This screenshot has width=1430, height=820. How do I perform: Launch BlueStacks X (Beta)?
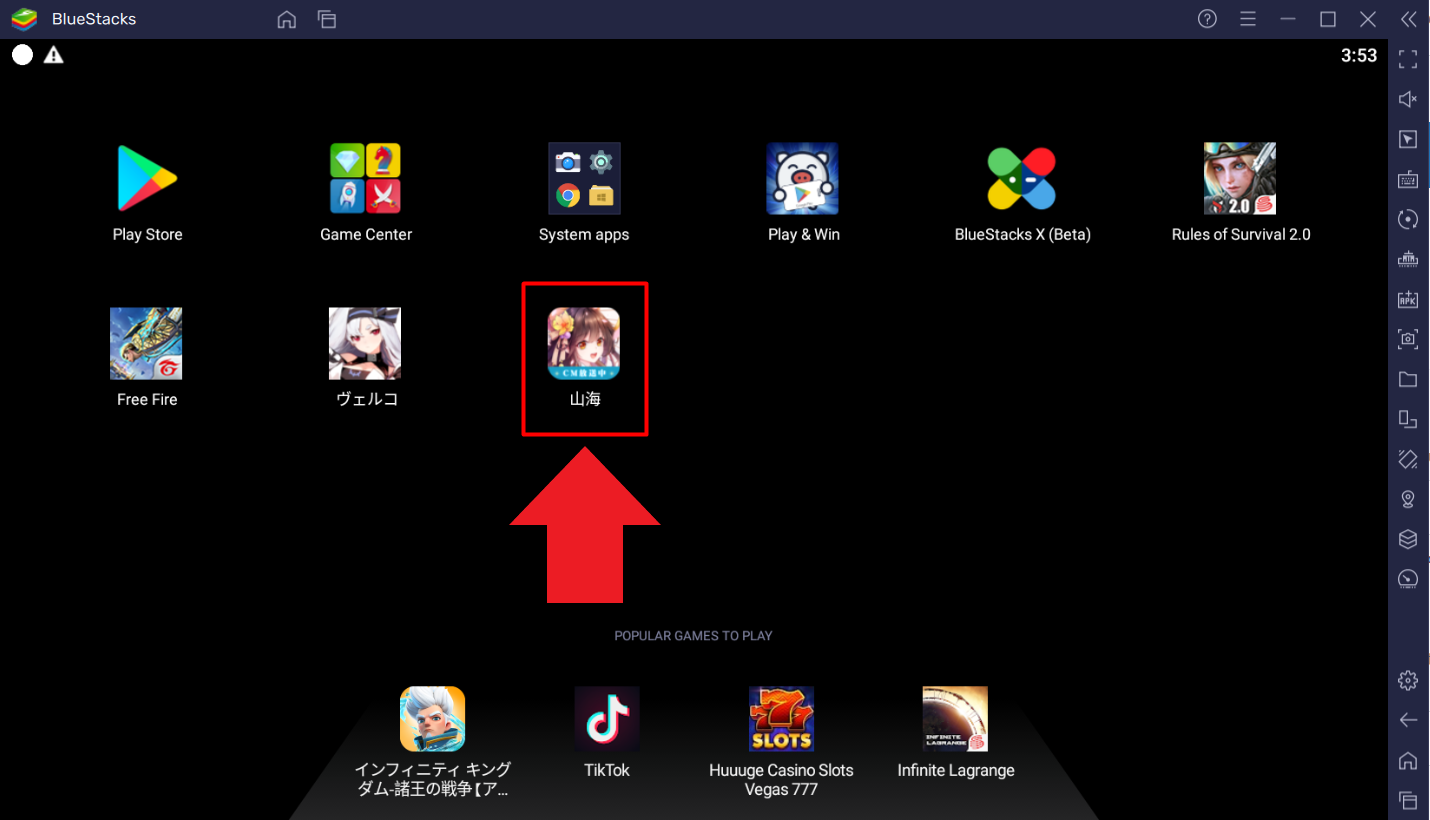point(1022,178)
